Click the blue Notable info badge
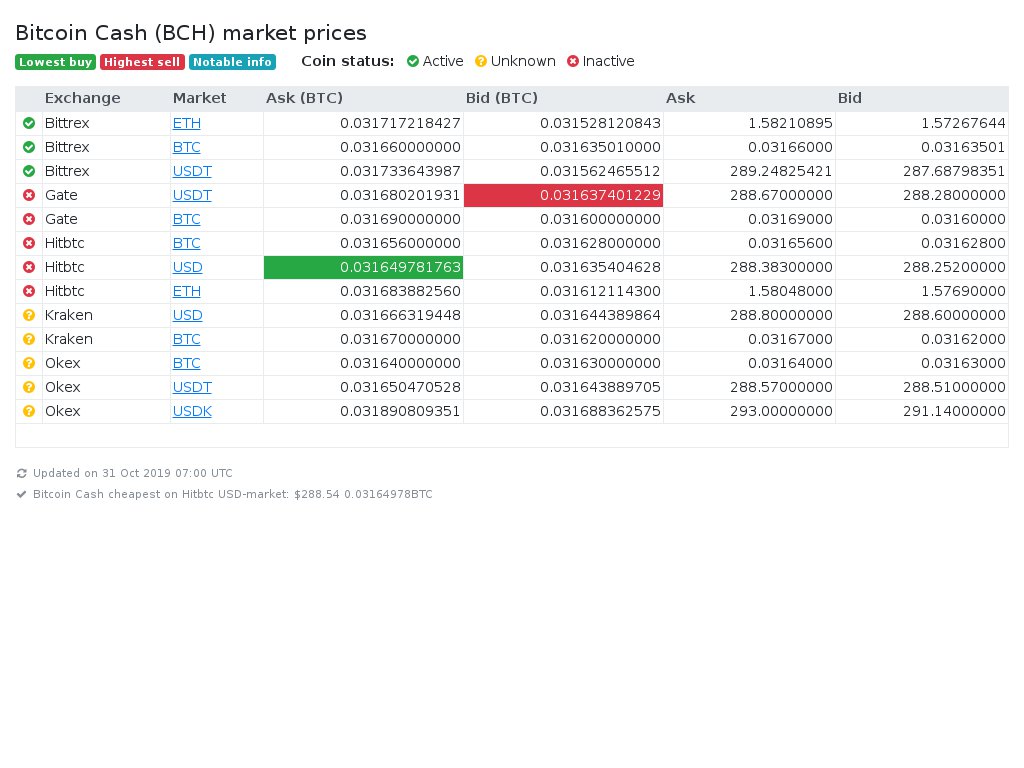Screen dimensions: 1024x768 [232, 62]
